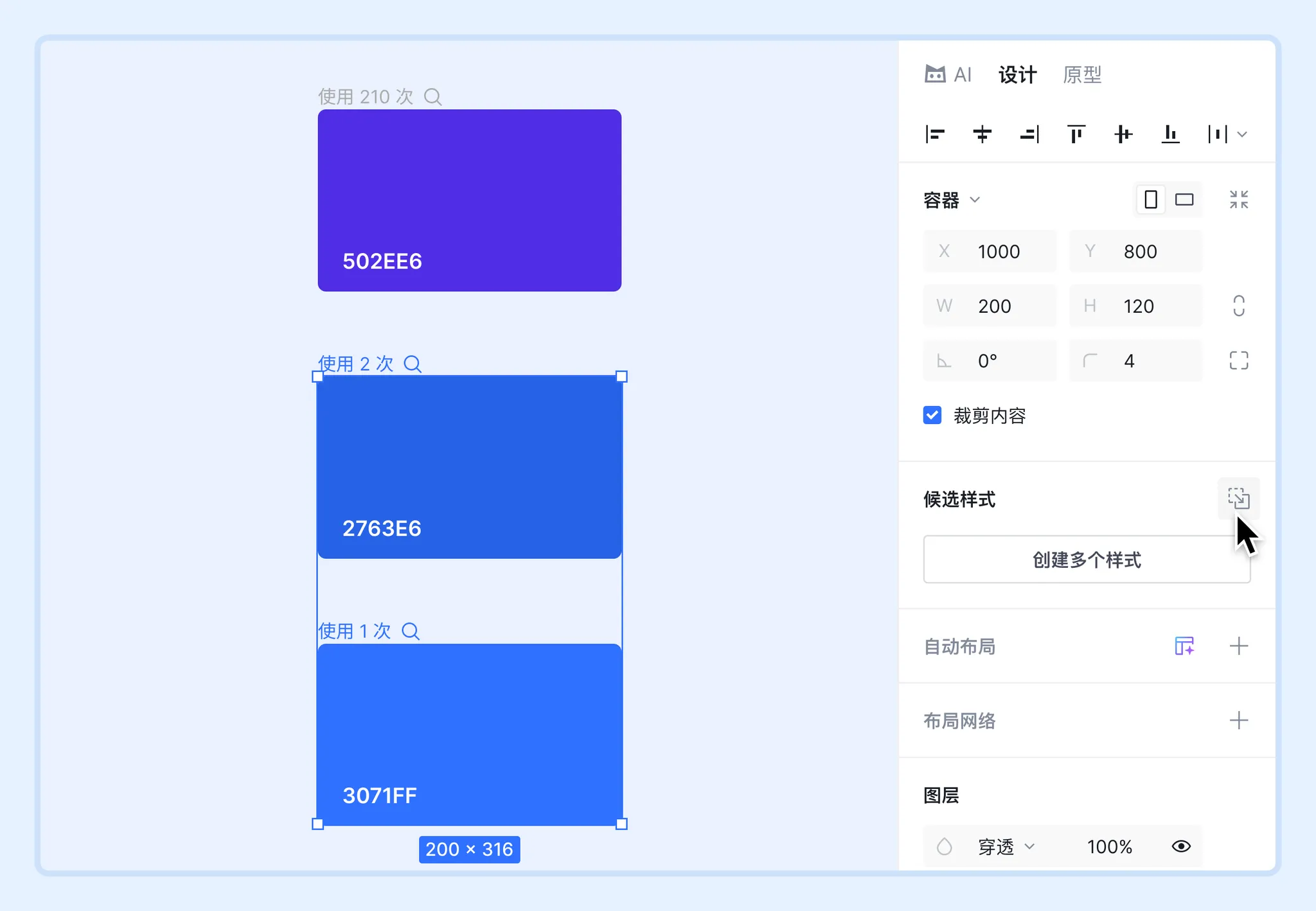Viewport: 1316px width, 911px height.
Task: Select landscape orientation for the container
Action: [1184, 200]
